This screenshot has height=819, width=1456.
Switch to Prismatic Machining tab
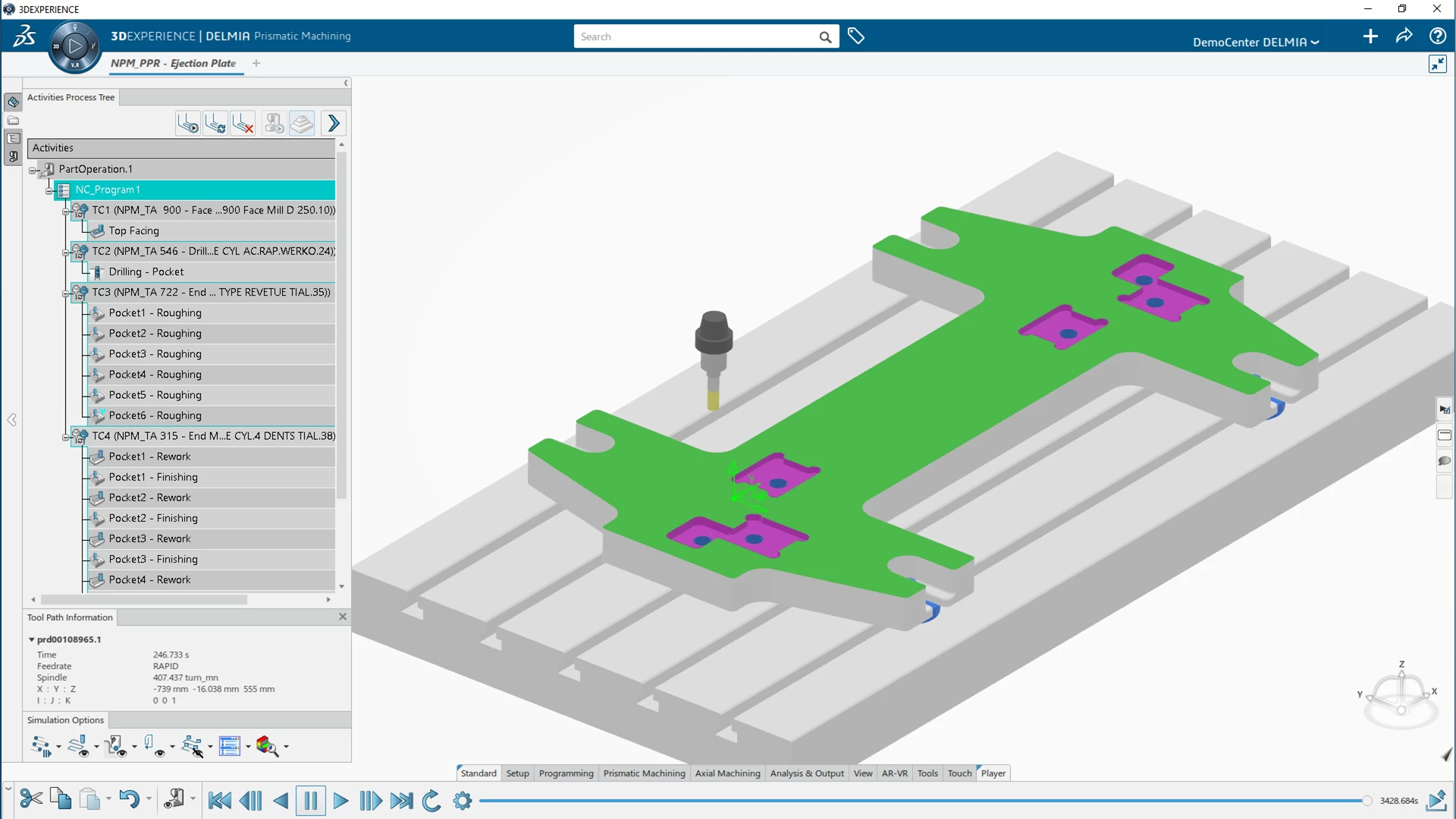tap(644, 773)
